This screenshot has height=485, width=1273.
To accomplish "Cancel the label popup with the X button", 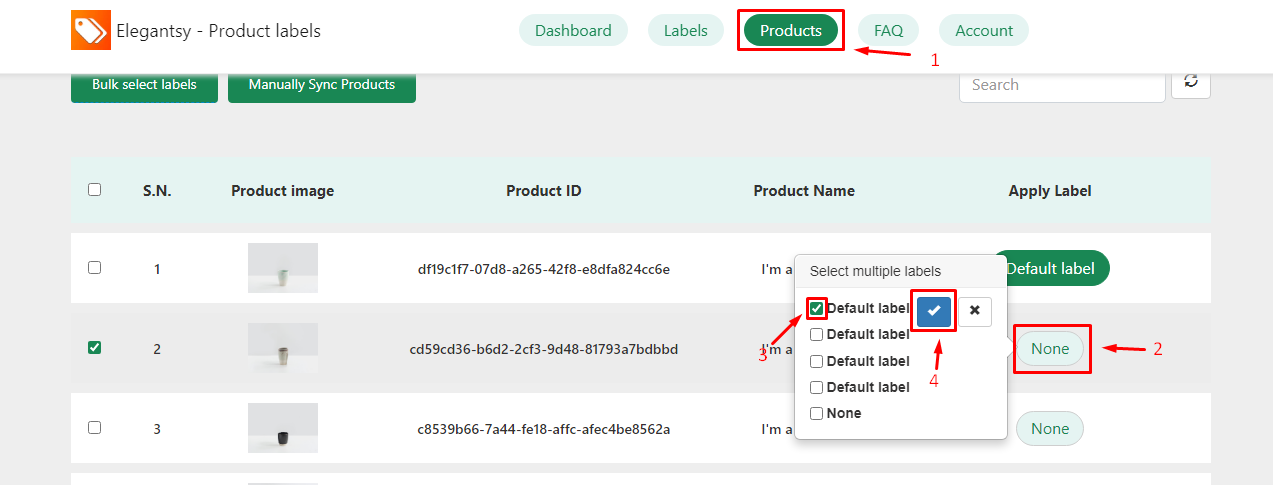I will [975, 311].
